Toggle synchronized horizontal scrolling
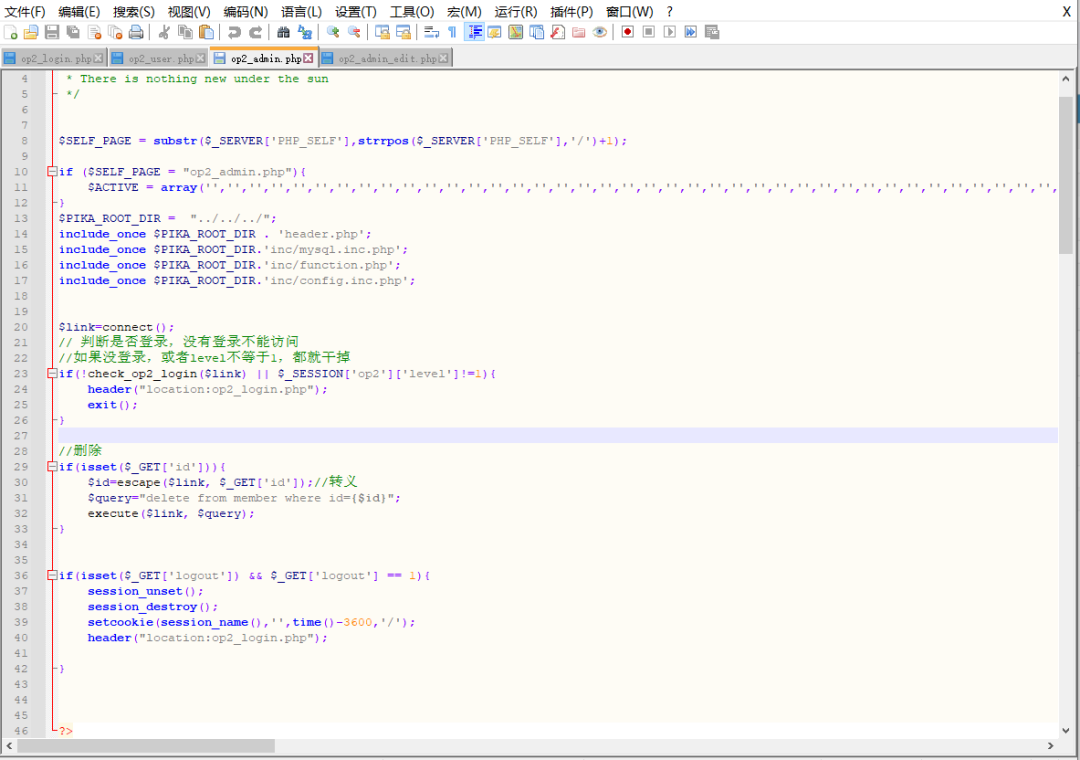This screenshot has width=1080, height=760. tap(404, 32)
